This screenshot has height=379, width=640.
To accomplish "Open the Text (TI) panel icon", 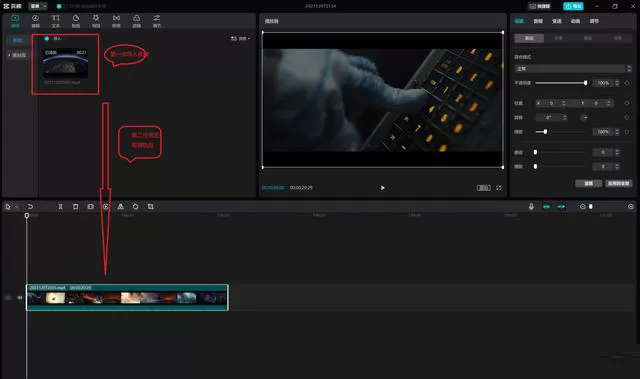I will (x=56, y=21).
